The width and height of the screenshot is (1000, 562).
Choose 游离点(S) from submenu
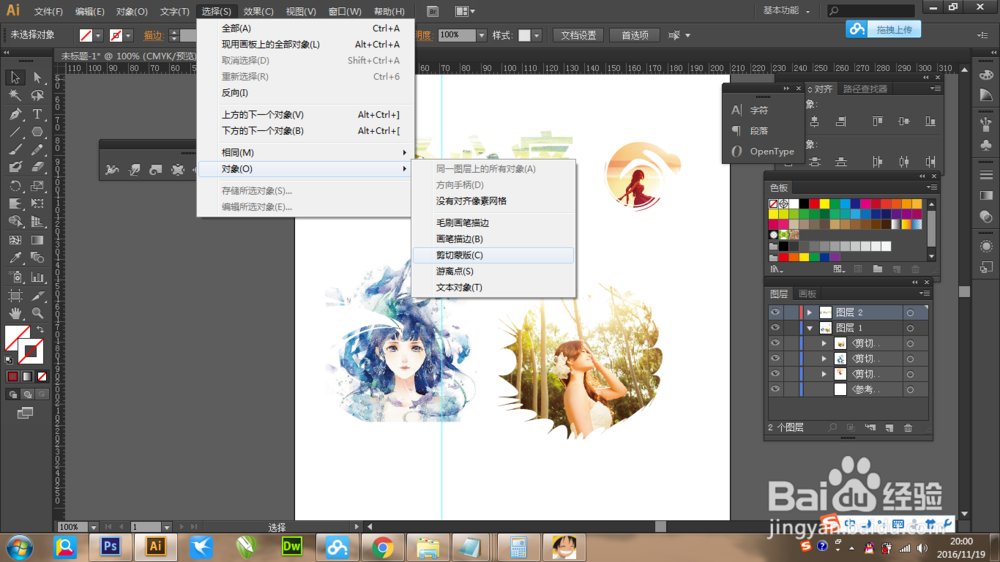point(493,271)
